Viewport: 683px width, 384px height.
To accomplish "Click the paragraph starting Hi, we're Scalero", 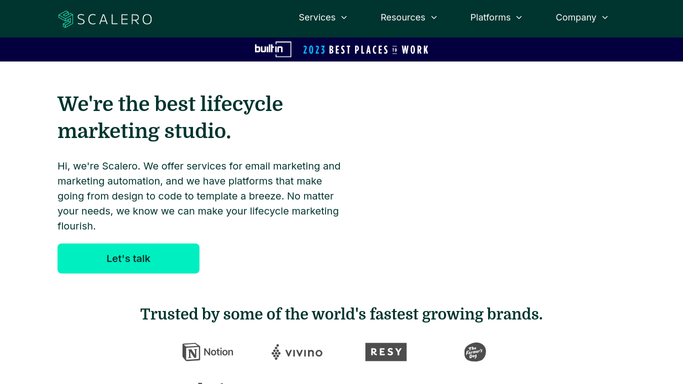I will coord(199,196).
